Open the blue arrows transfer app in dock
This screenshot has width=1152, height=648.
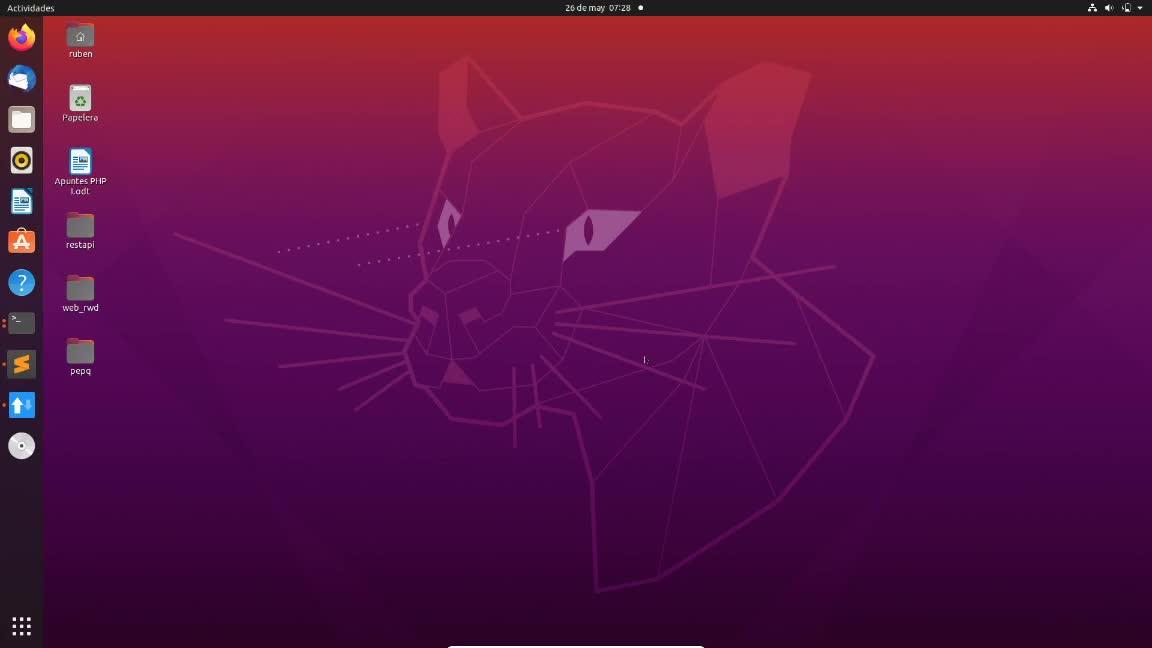pos(21,405)
